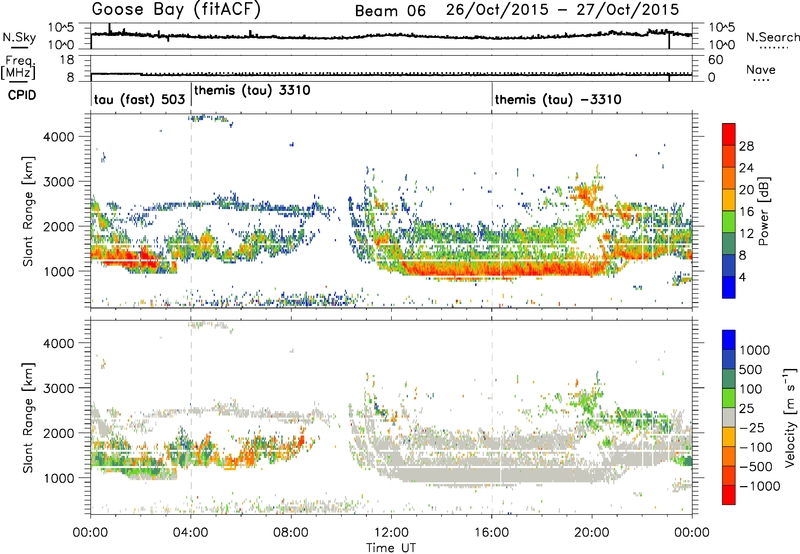
Task: Click the 'N.Search' legend label
Action: tap(773, 37)
